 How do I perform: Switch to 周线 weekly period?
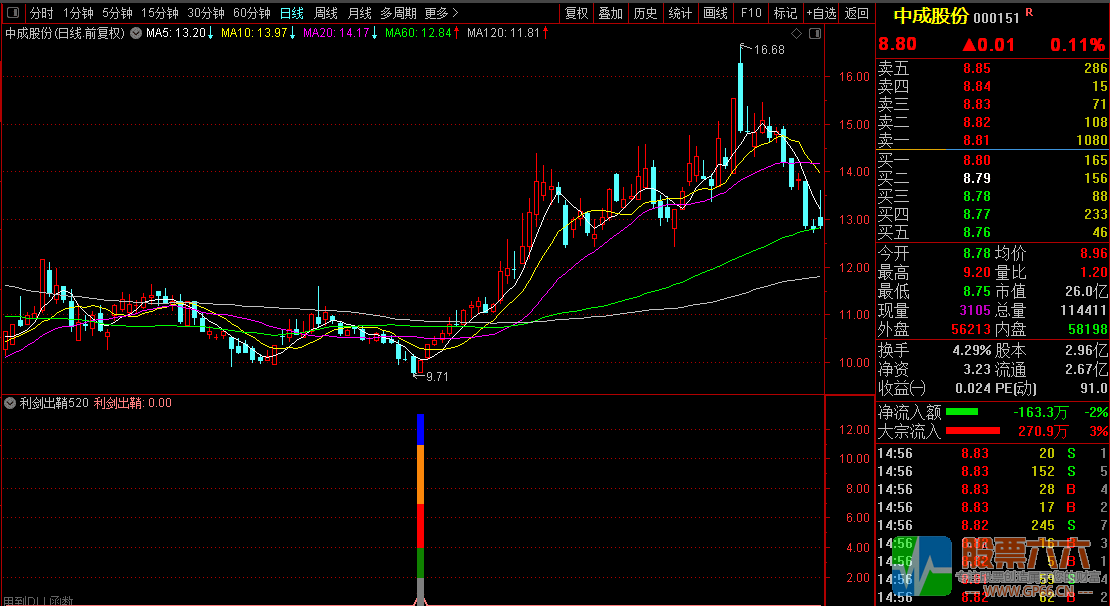tap(326, 13)
